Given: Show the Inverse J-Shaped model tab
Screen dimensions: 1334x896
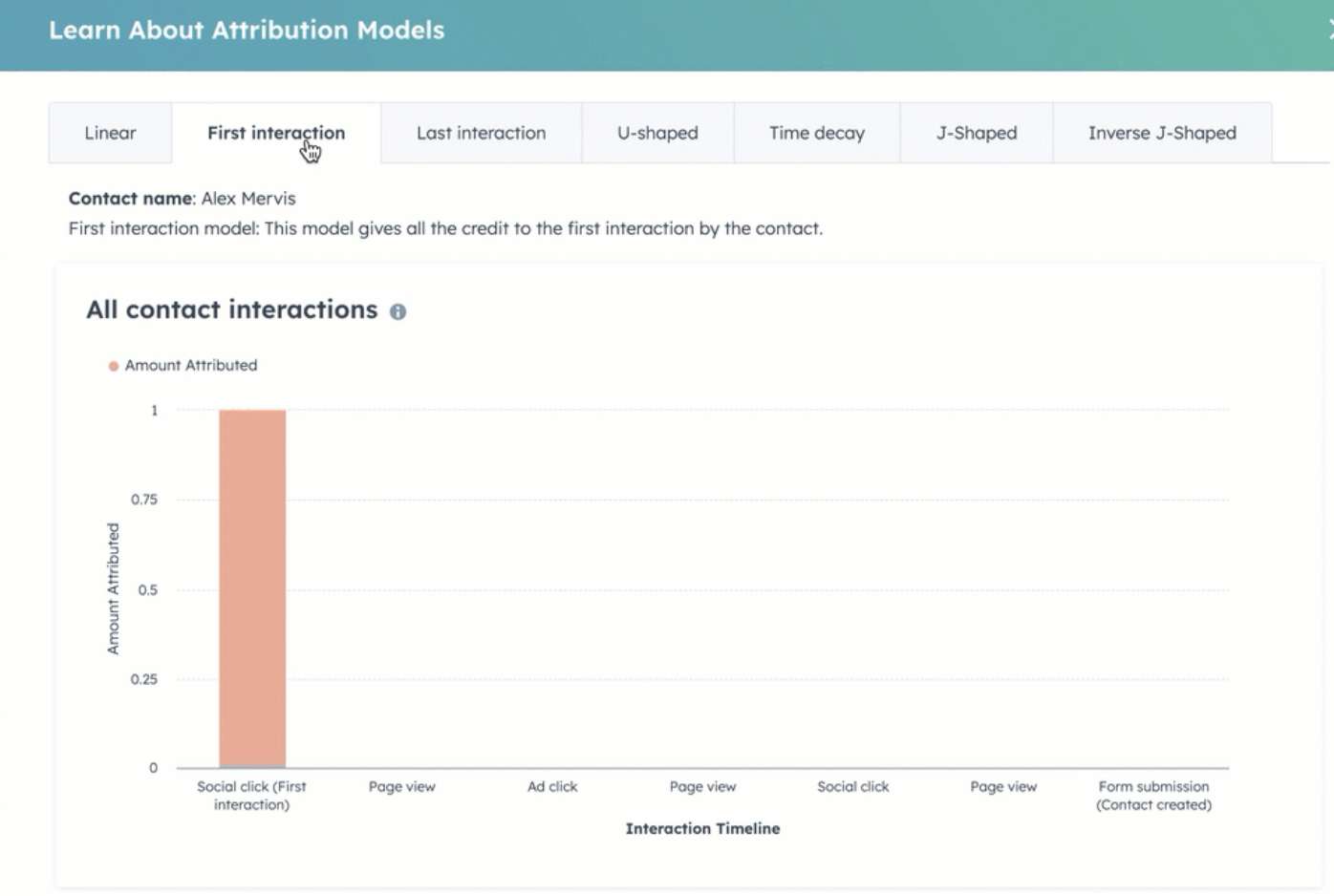Looking at the screenshot, I should click(x=1161, y=133).
